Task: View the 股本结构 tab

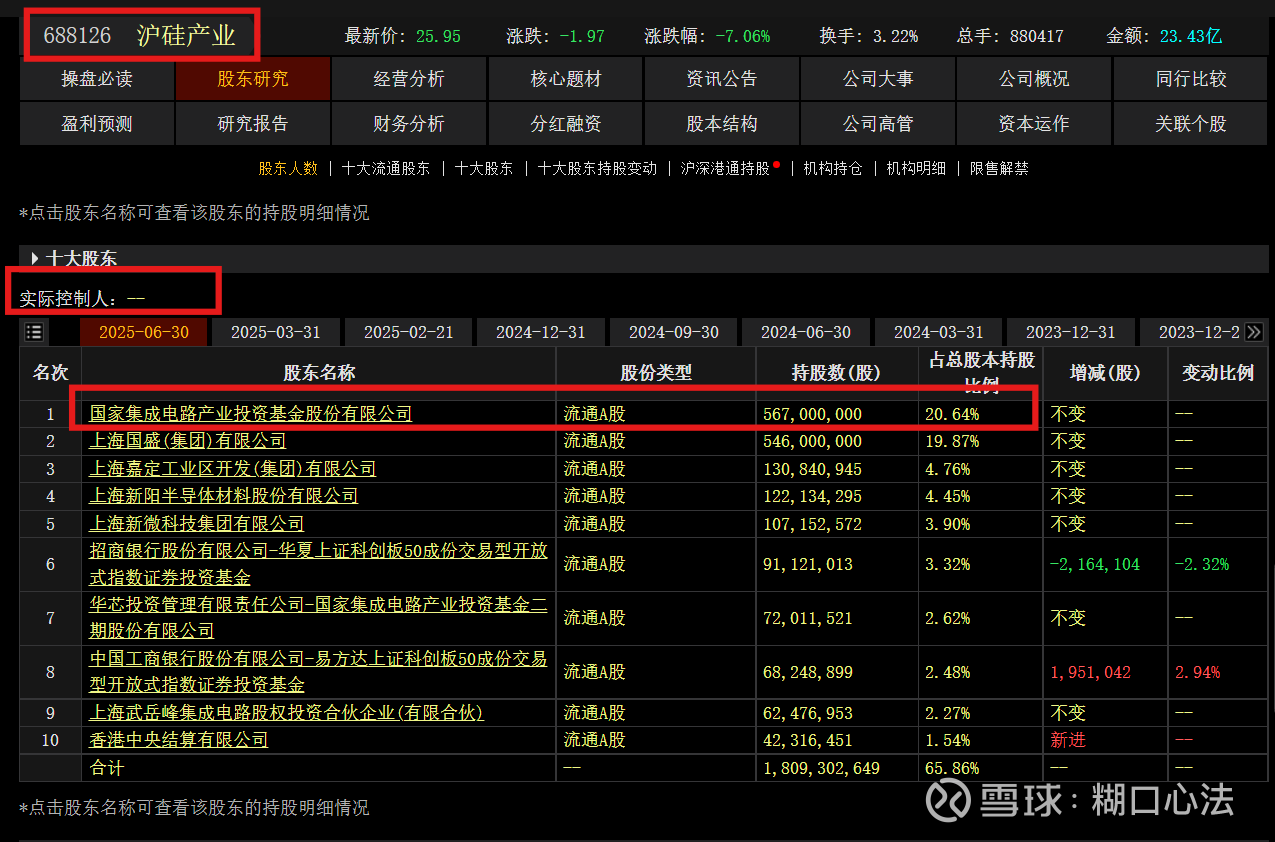Action: click(722, 124)
